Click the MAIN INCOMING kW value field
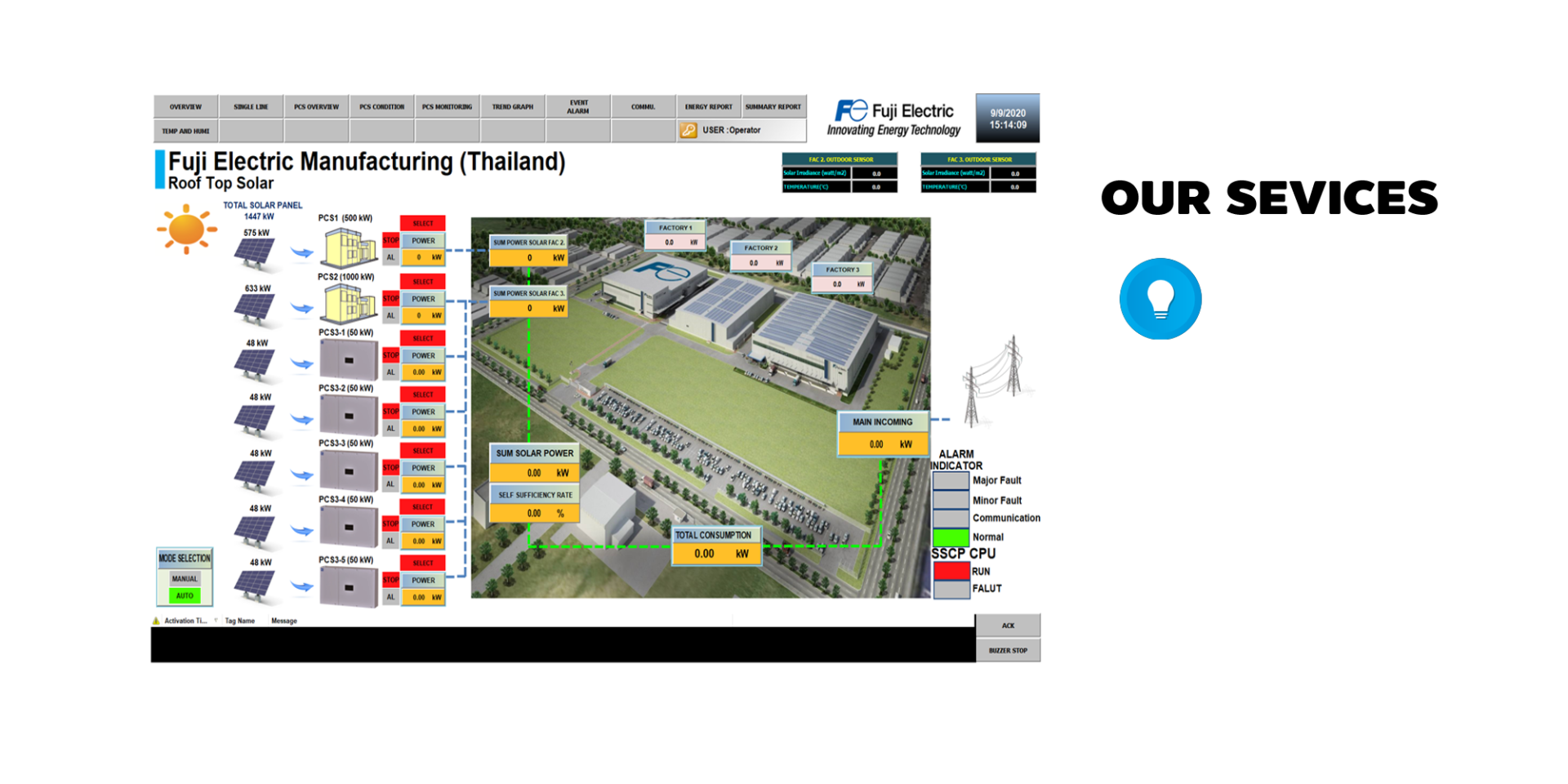This screenshot has height=784, width=1568. (x=883, y=444)
